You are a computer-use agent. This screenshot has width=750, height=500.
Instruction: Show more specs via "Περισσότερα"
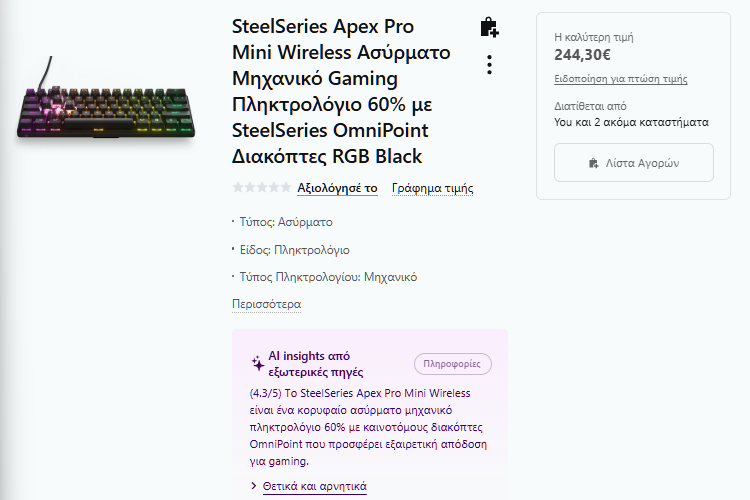pyautogui.click(x=266, y=304)
